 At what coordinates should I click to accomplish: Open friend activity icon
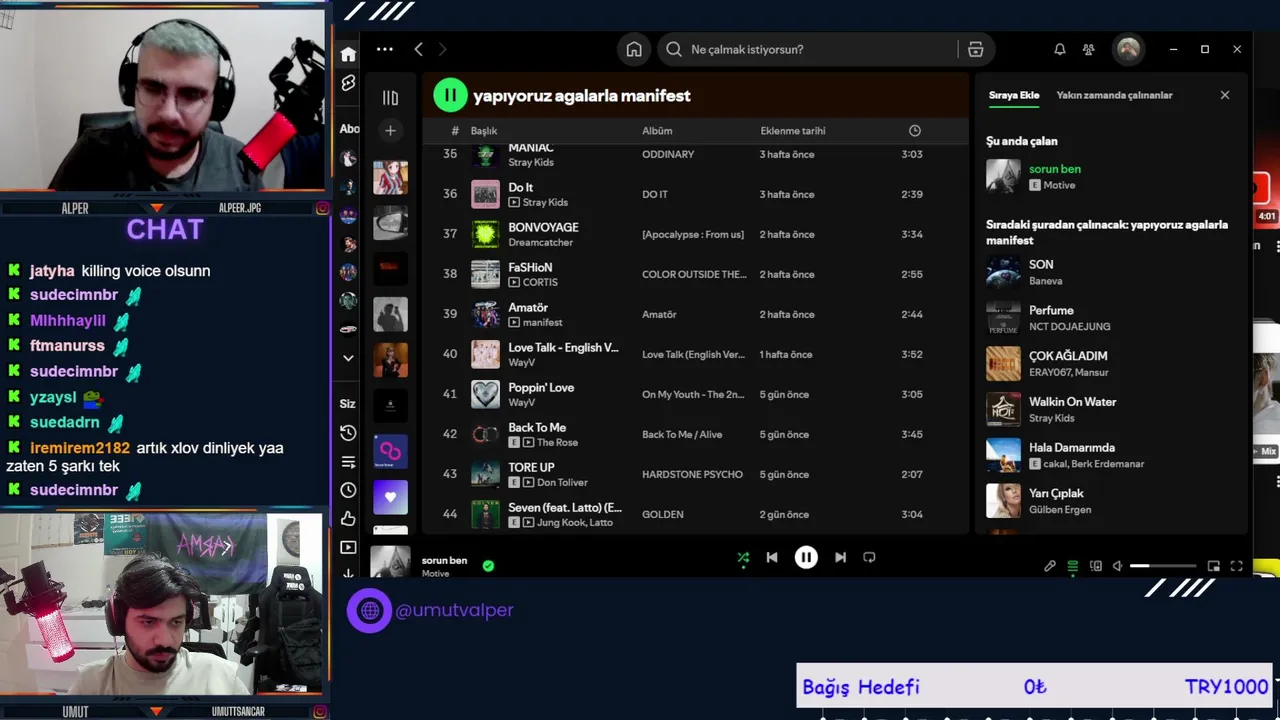pos(1089,49)
